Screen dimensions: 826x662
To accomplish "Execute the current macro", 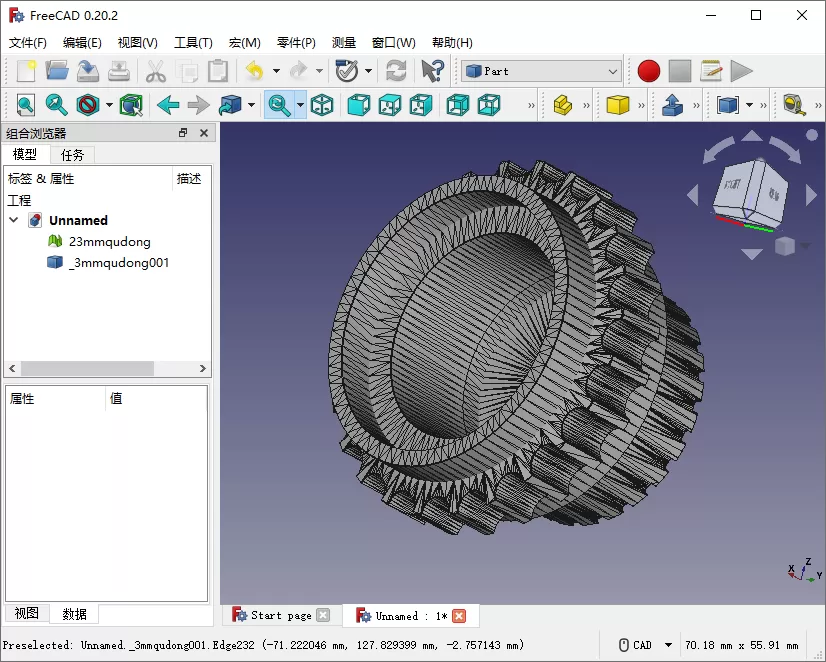I will [x=740, y=70].
